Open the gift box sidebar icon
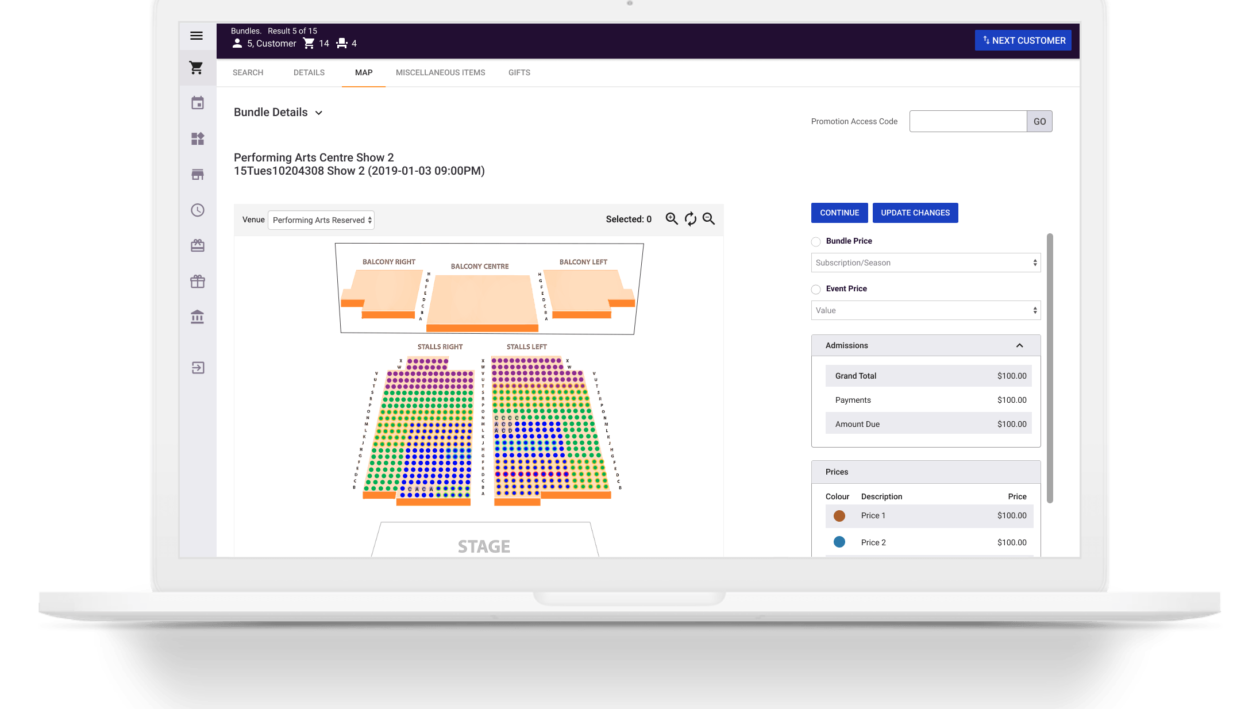 click(197, 282)
